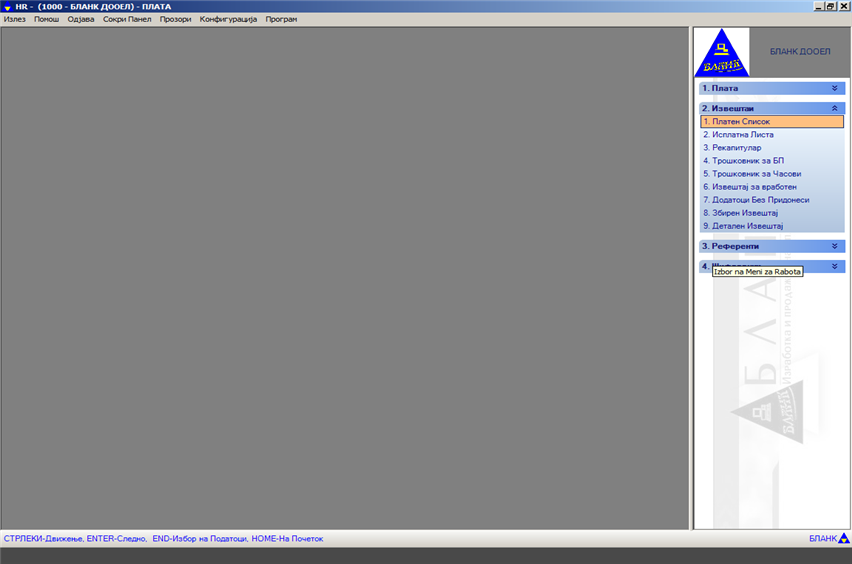852x564 pixels.
Task: Click the БЛАНК triangle logo in side panel
Action: 721,53
